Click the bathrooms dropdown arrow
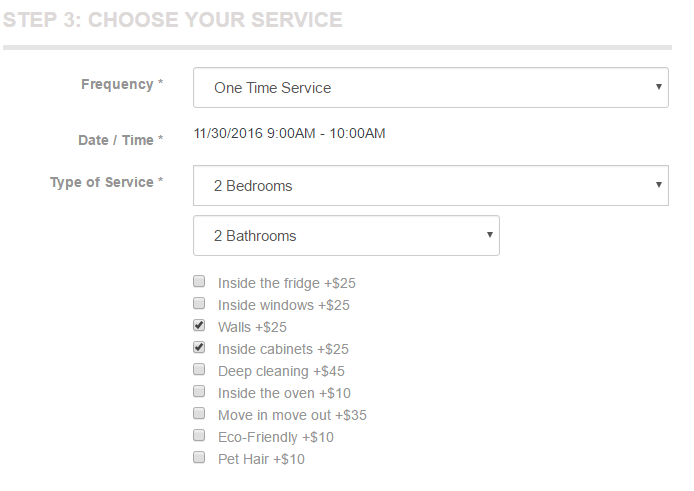 (x=490, y=235)
